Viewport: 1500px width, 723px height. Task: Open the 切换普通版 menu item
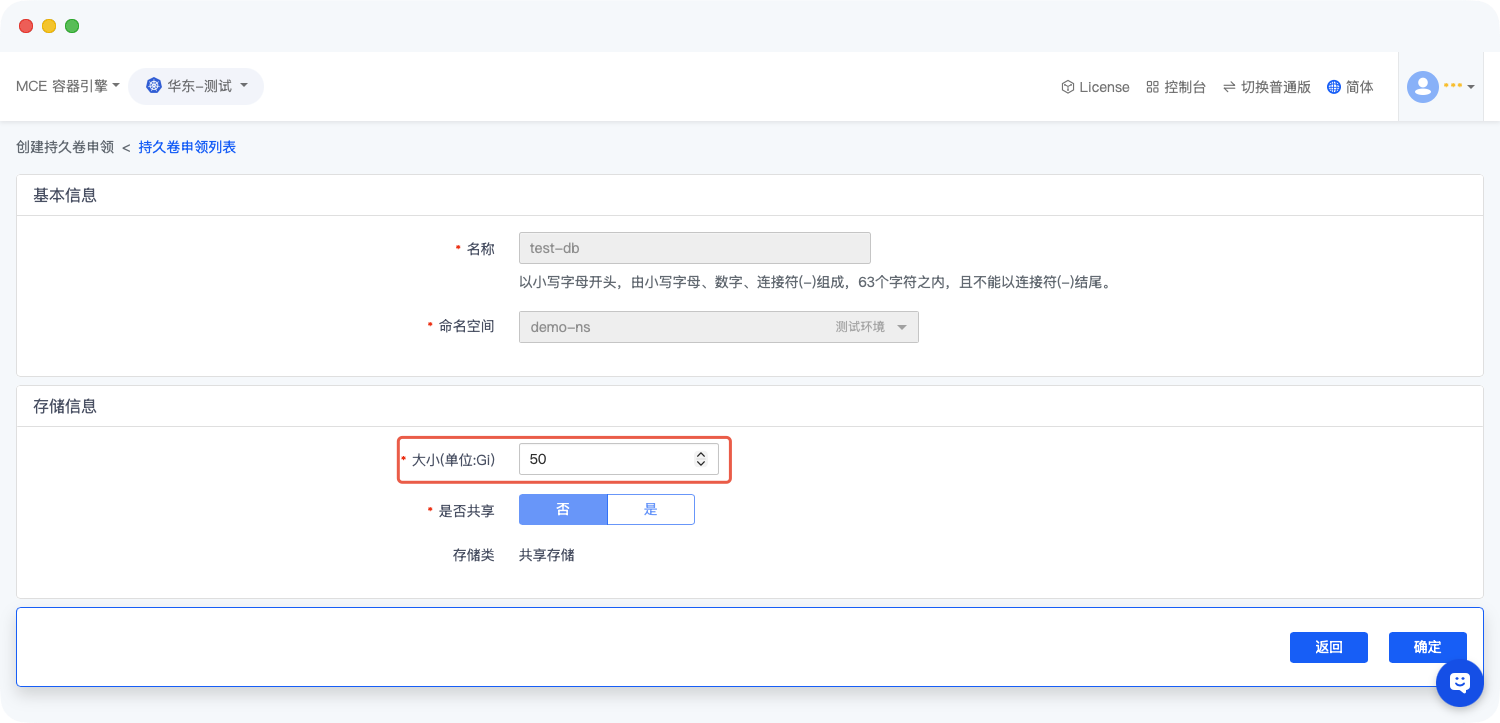coord(1275,87)
